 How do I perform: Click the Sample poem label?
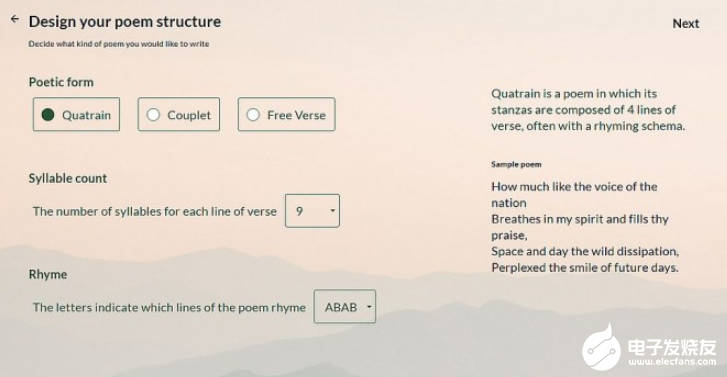click(516, 165)
